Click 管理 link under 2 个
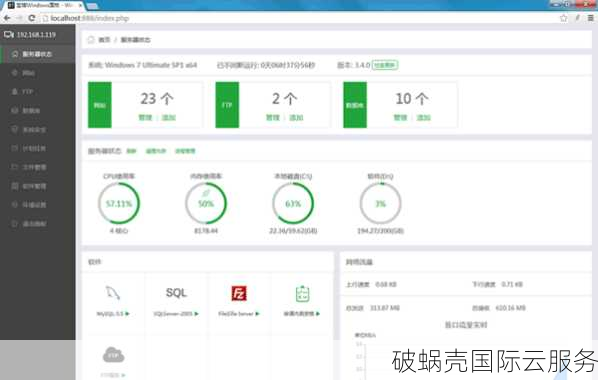Image resolution: width=598 pixels, height=380 pixels. tap(273, 118)
